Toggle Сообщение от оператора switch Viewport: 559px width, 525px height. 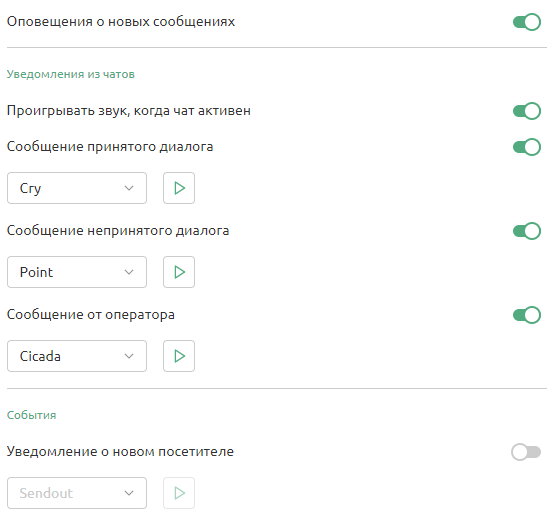coord(527,315)
